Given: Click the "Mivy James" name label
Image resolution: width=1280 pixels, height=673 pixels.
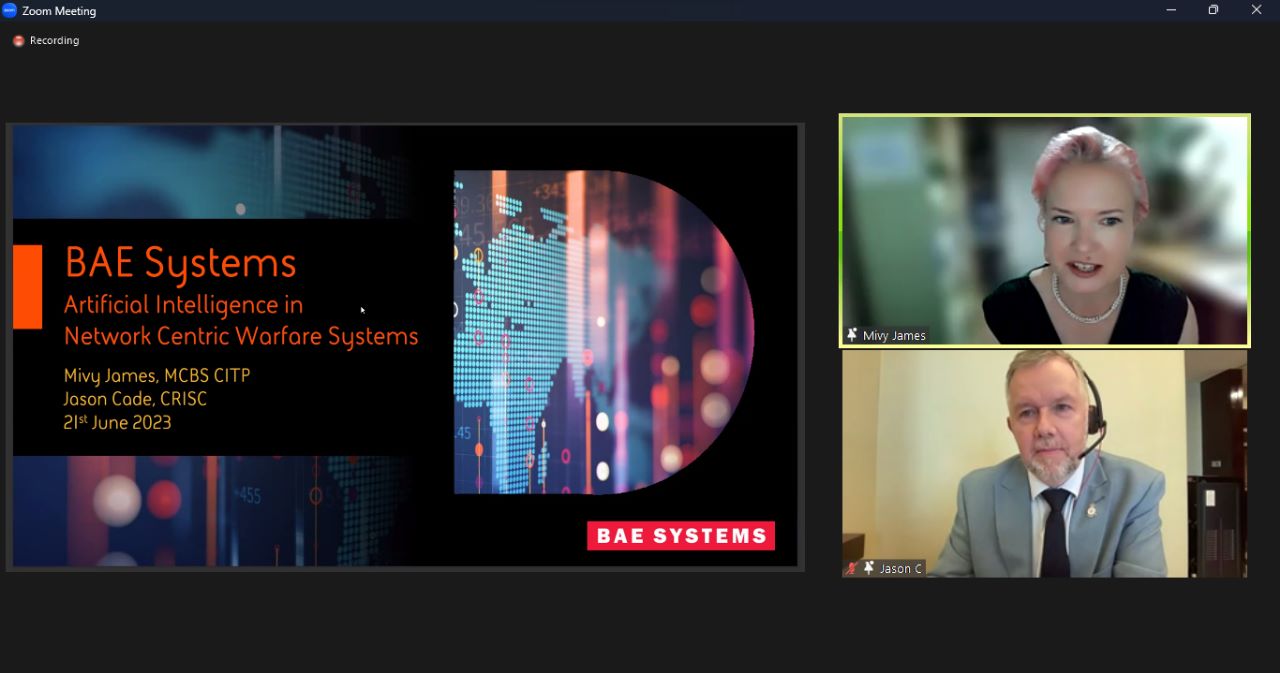Looking at the screenshot, I should 894,336.
